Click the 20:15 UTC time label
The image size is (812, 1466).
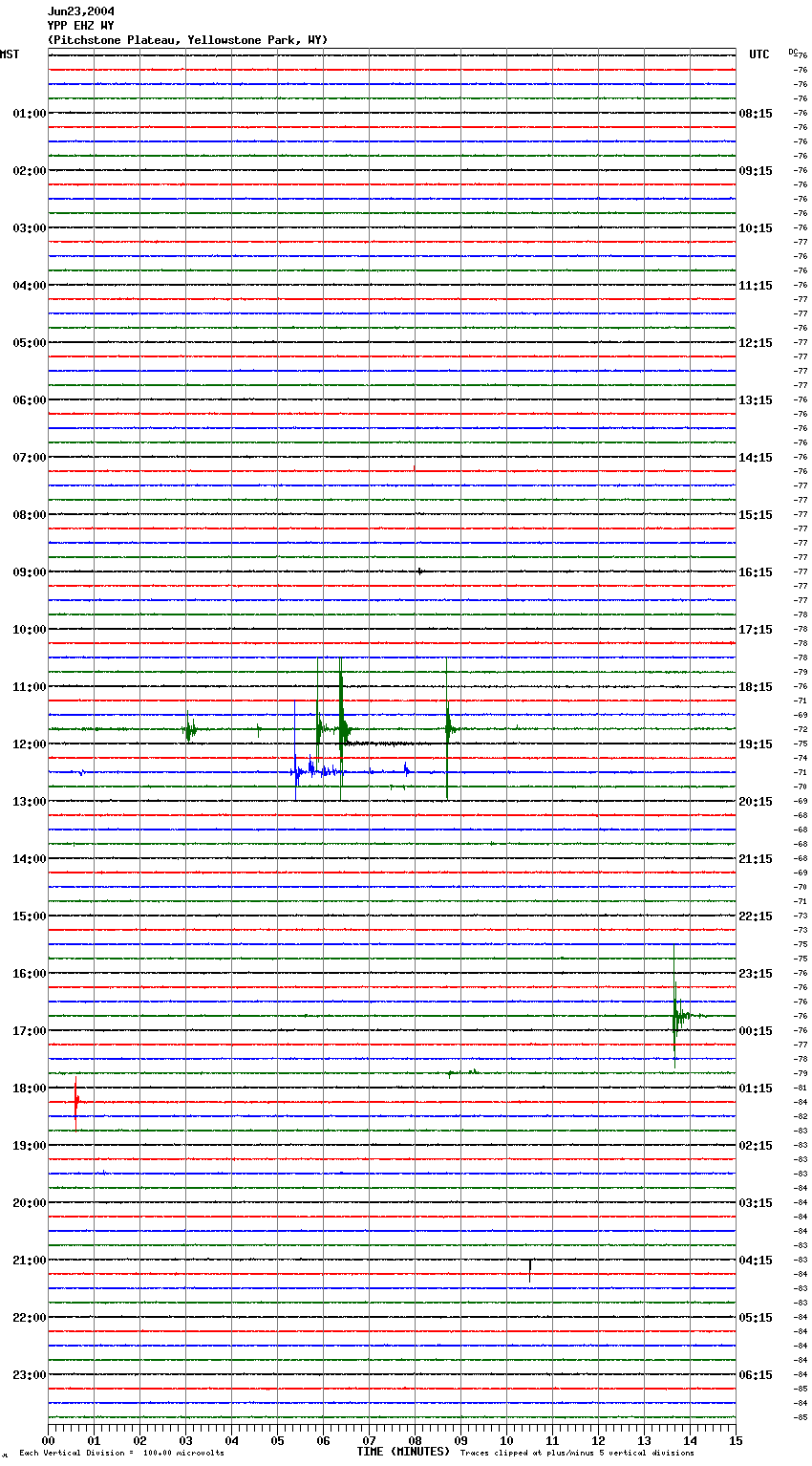point(756,801)
